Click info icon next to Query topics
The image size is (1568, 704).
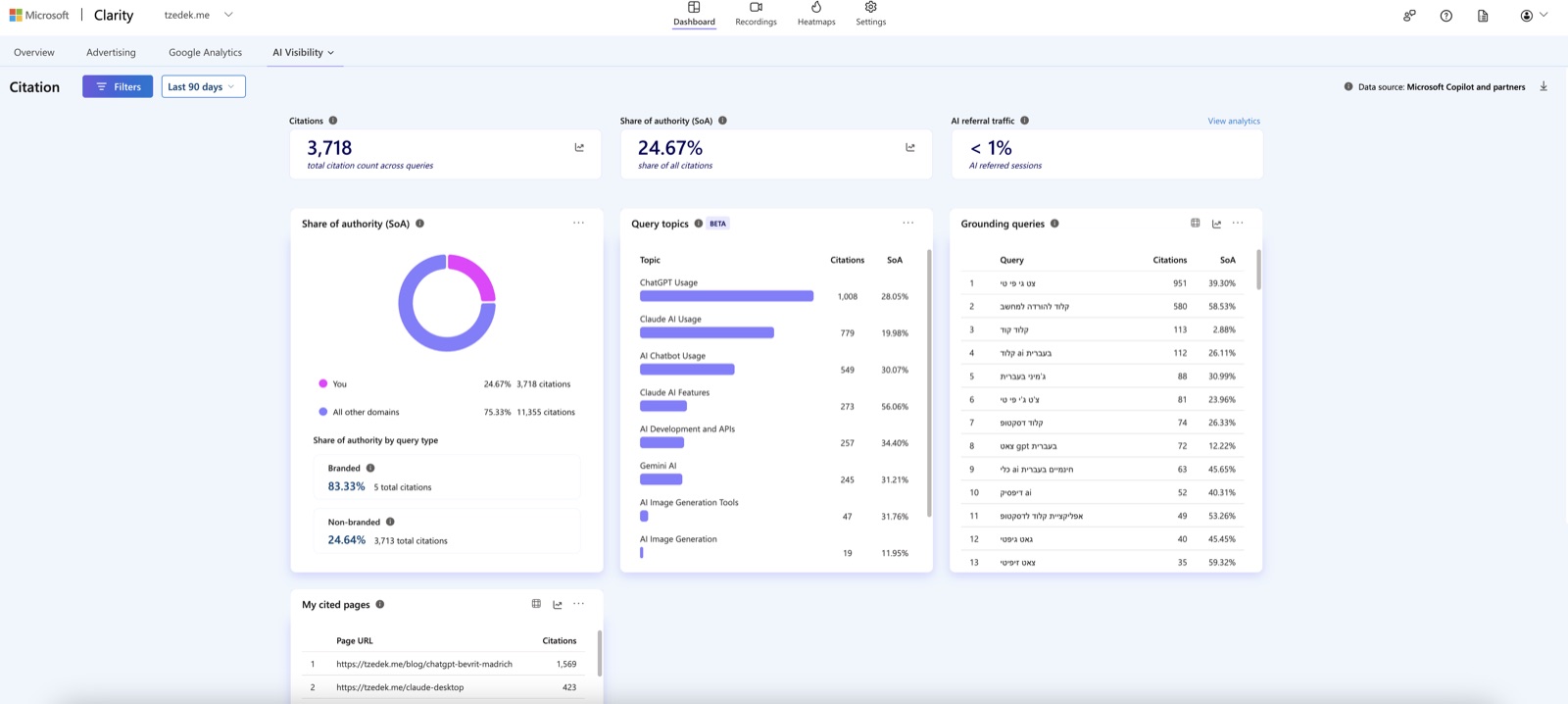click(699, 224)
